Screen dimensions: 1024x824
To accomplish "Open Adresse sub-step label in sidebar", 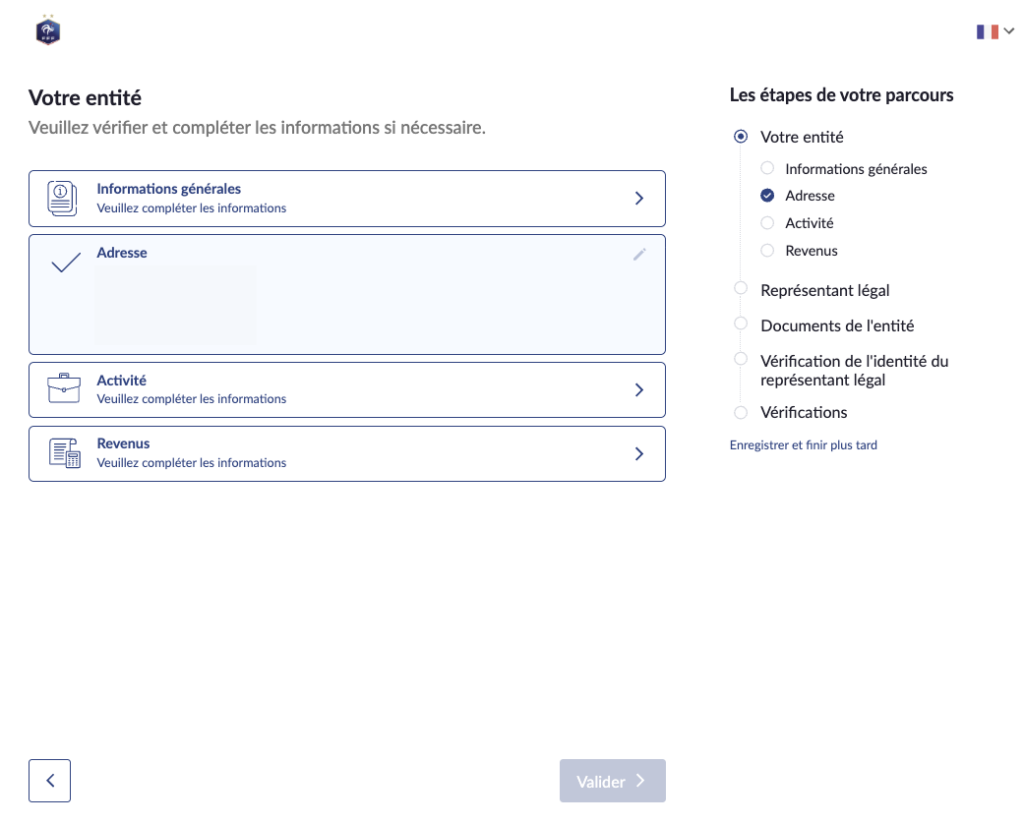I will pos(810,196).
